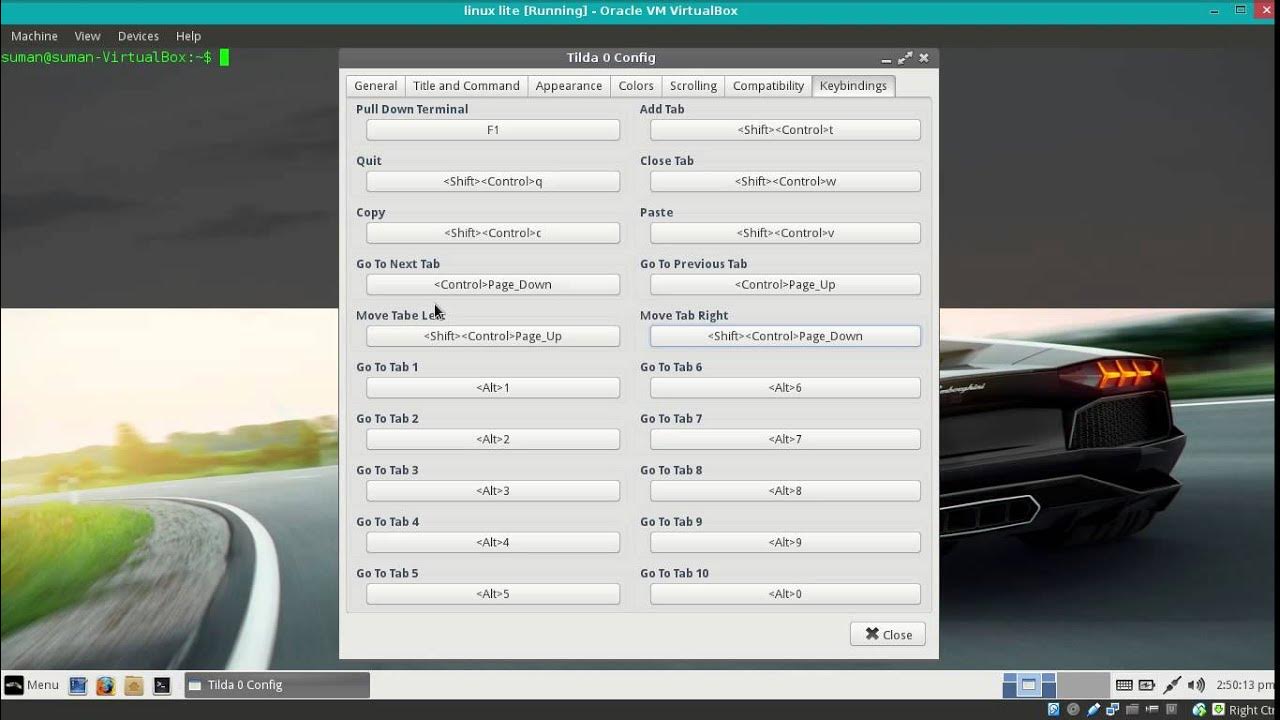Open the VirtualBox View menu
The height and width of the screenshot is (720, 1280).
pyautogui.click(x=87, y=36)
